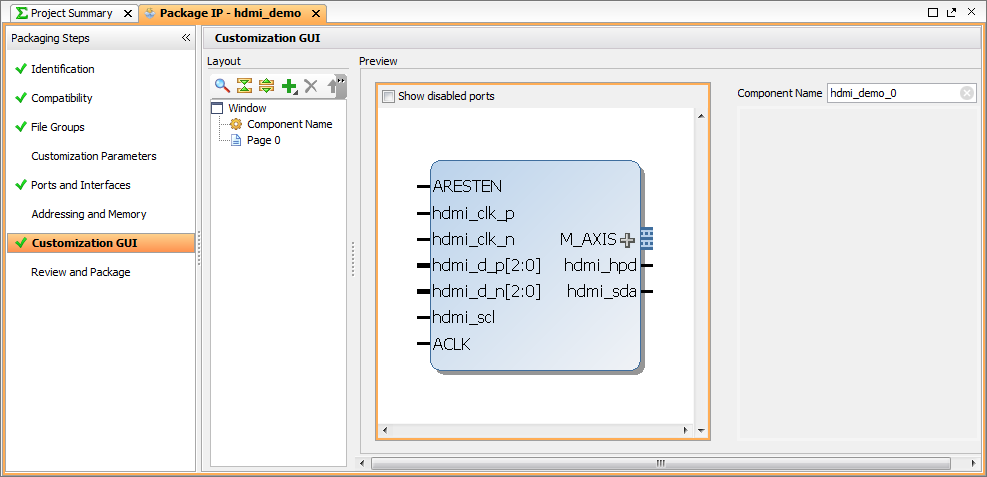This screenshot has width=987, height=477.
Task: Click the gear icon beside Component Name
Action: pos(236,124)
